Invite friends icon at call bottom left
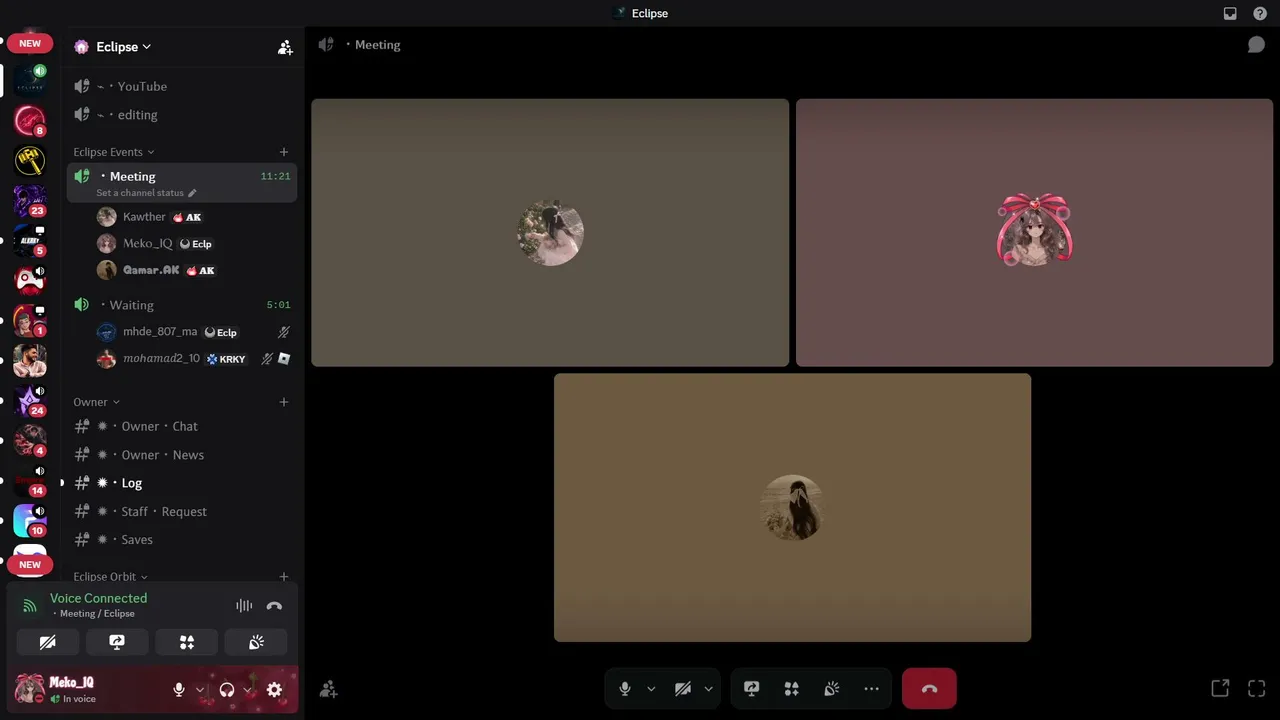The width and height of the screenshot is (1280, 720). (x=328, y=689)
